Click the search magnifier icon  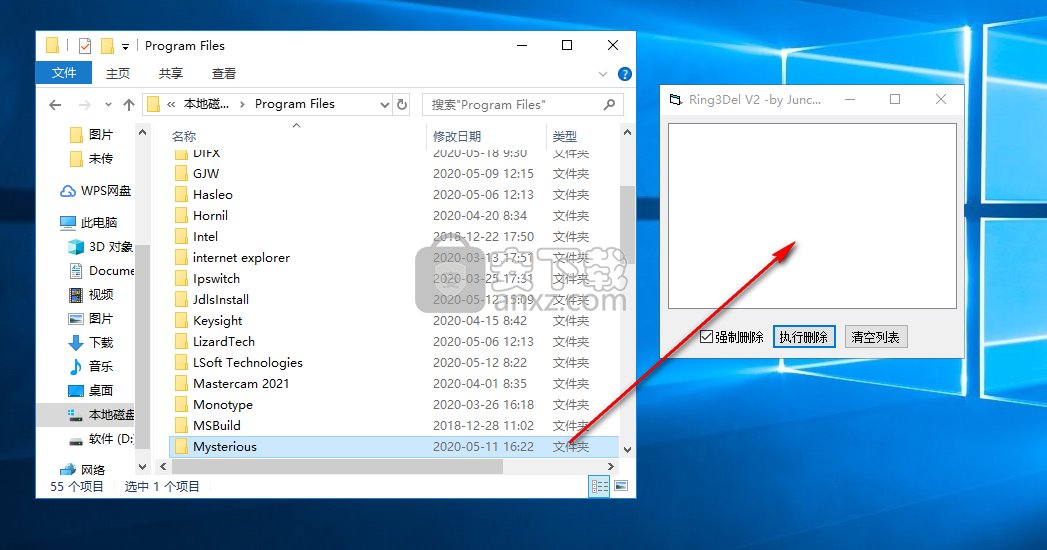pos(609,105)
